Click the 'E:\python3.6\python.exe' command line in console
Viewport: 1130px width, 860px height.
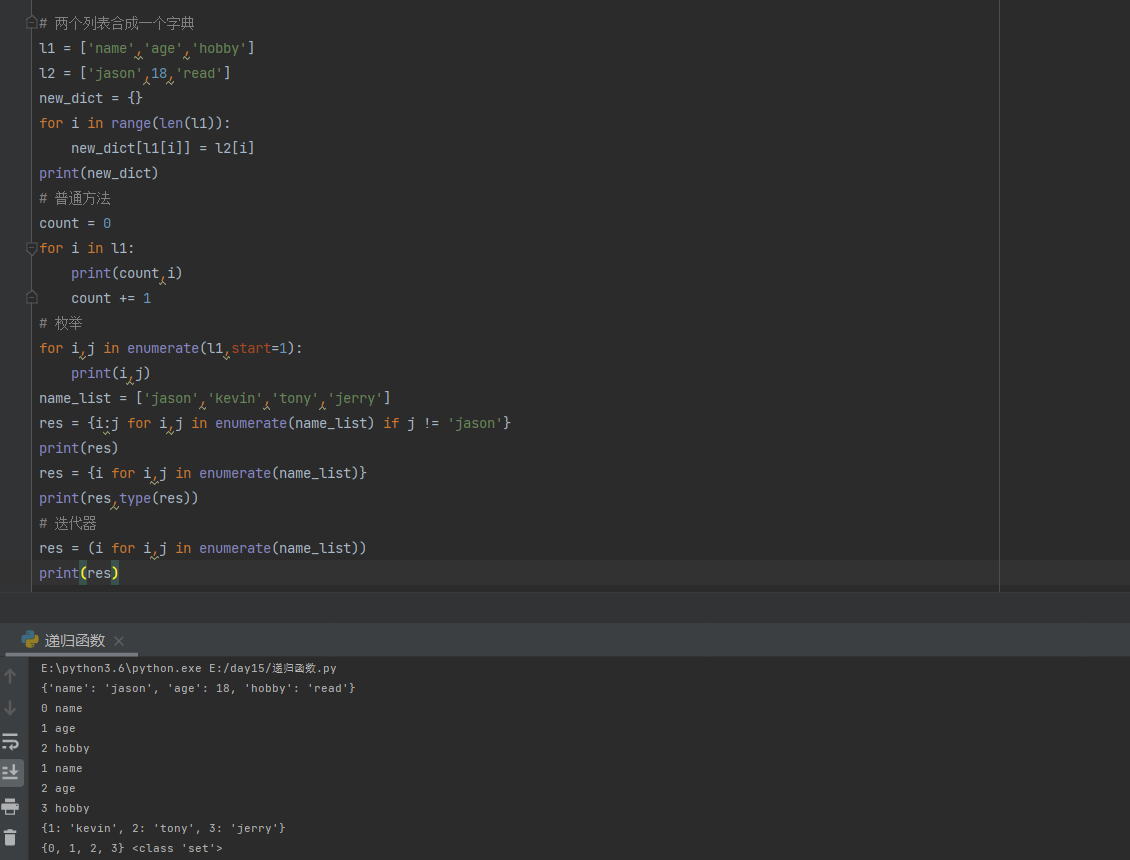189,668
